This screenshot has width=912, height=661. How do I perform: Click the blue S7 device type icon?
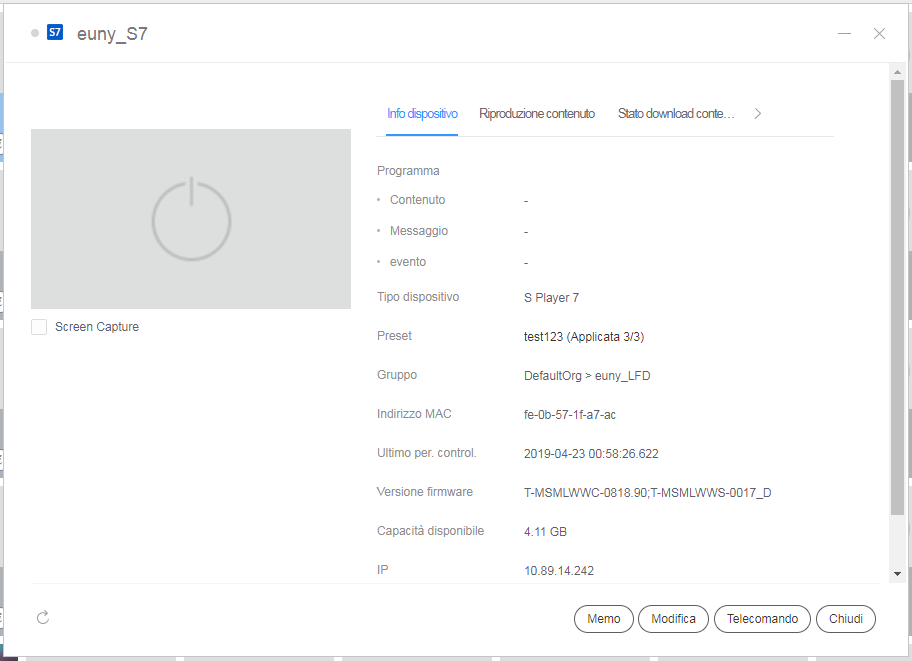(x=55, y=33)
